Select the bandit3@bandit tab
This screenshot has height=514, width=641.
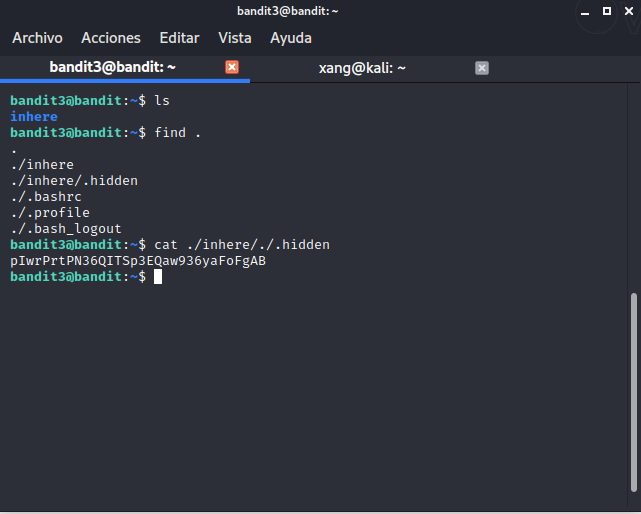pos(112,67)
